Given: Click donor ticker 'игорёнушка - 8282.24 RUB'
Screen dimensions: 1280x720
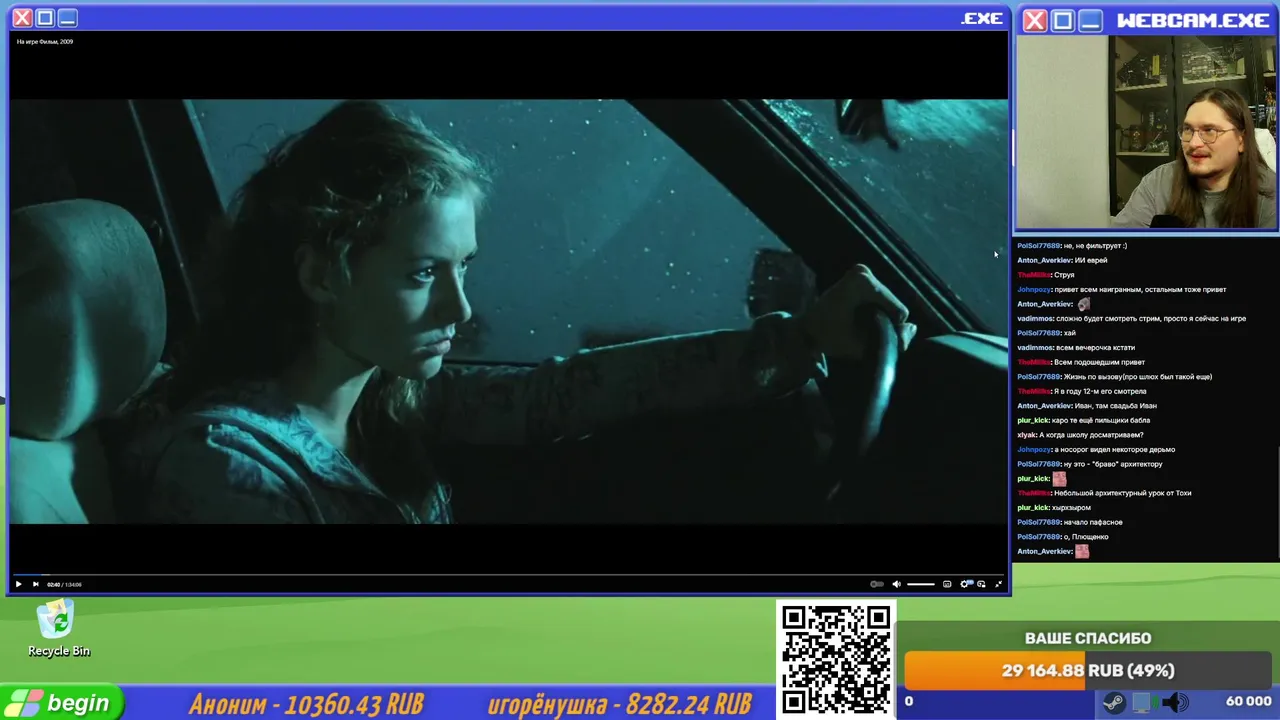Looking at the screenshot, I should (619, 704).
